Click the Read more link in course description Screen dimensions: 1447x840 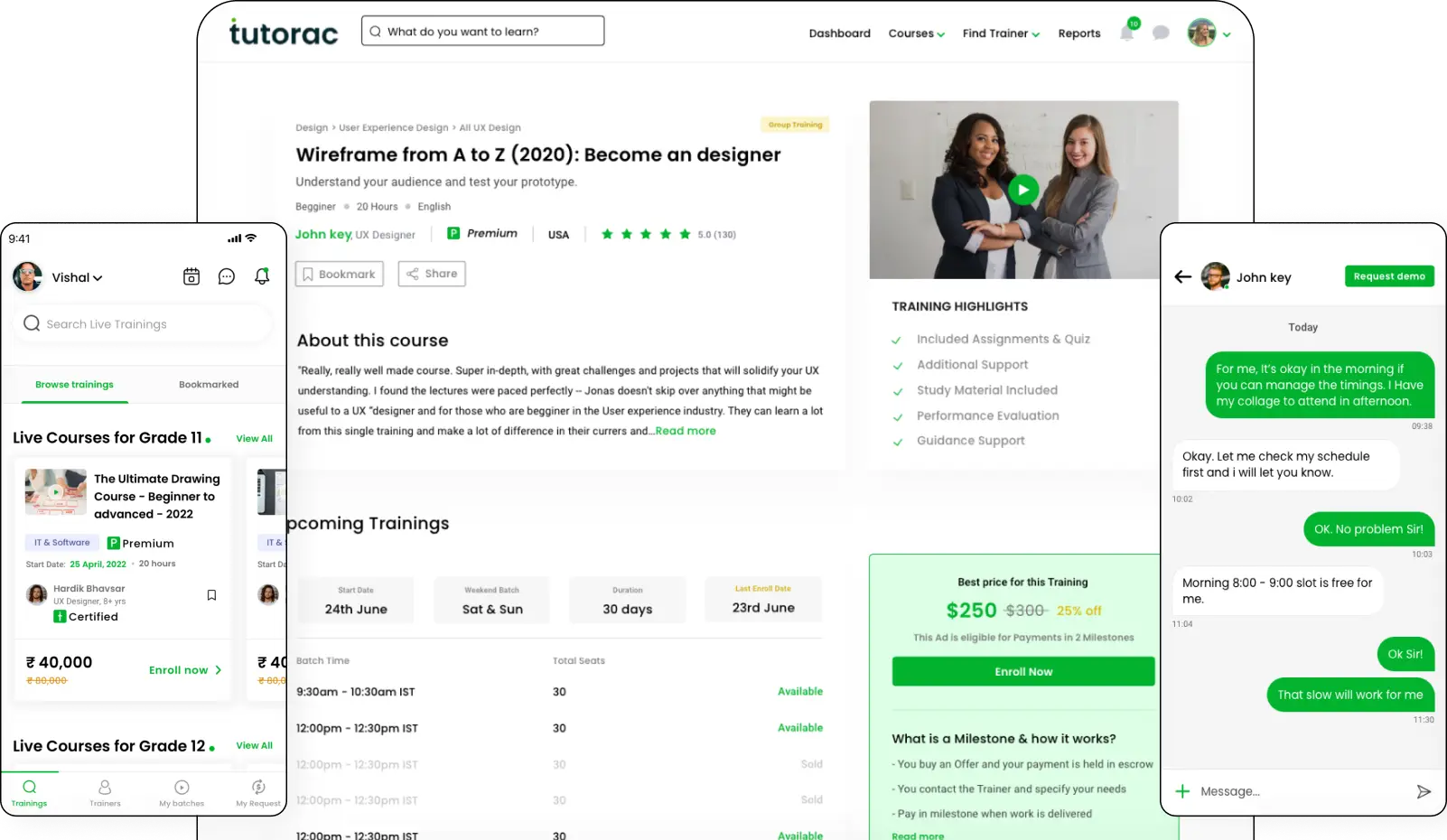[685, 431]
